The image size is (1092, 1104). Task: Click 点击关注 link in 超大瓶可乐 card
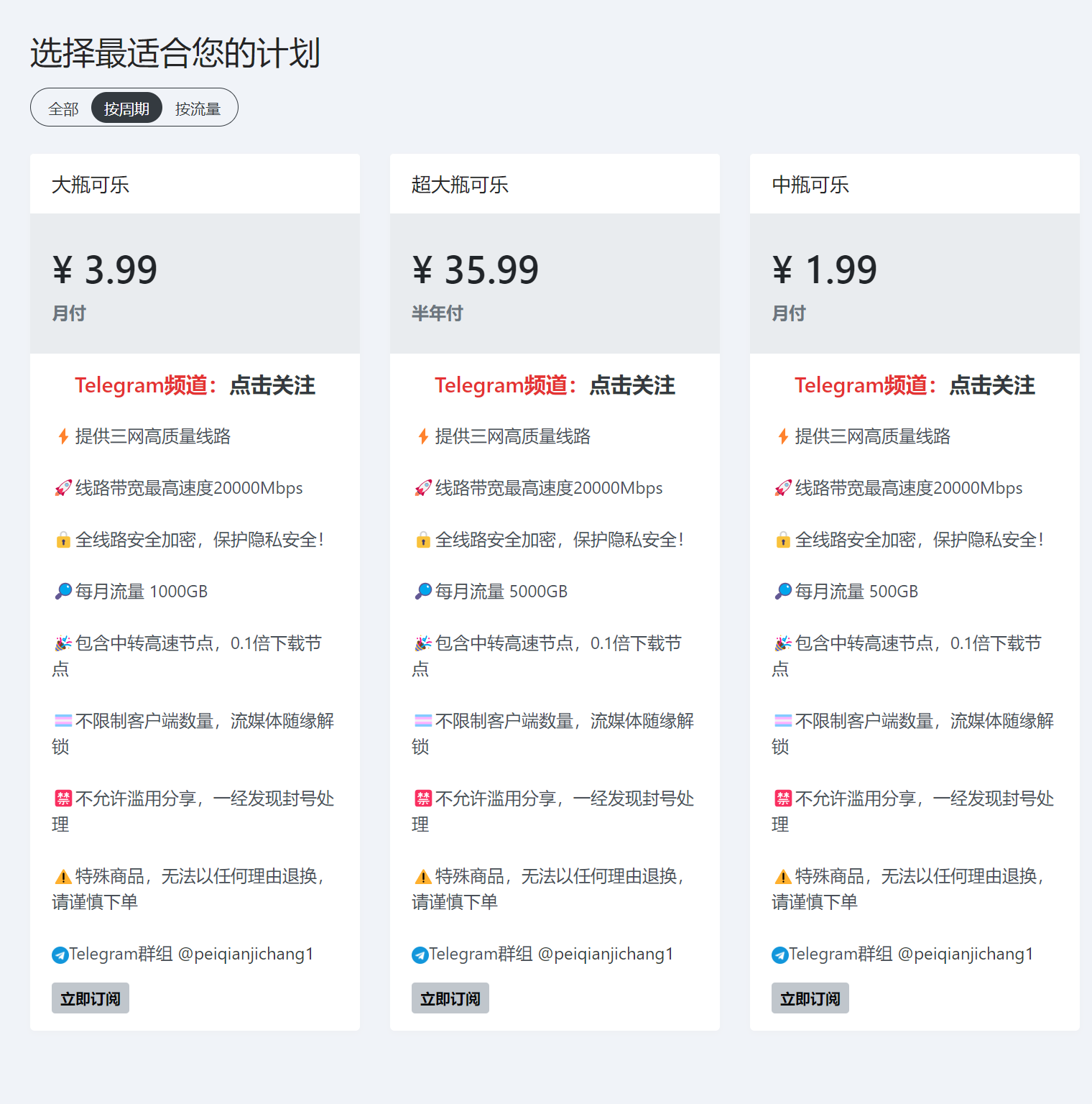pyautogui.click(x=632, y=385)
